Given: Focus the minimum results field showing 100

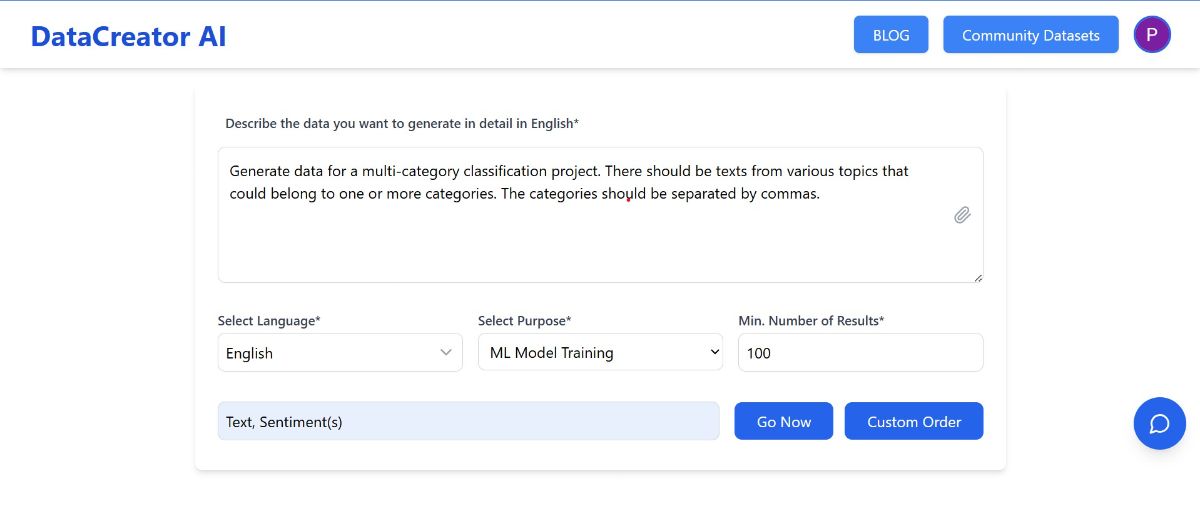Looking at the screenshot, I should click(860, 353).
